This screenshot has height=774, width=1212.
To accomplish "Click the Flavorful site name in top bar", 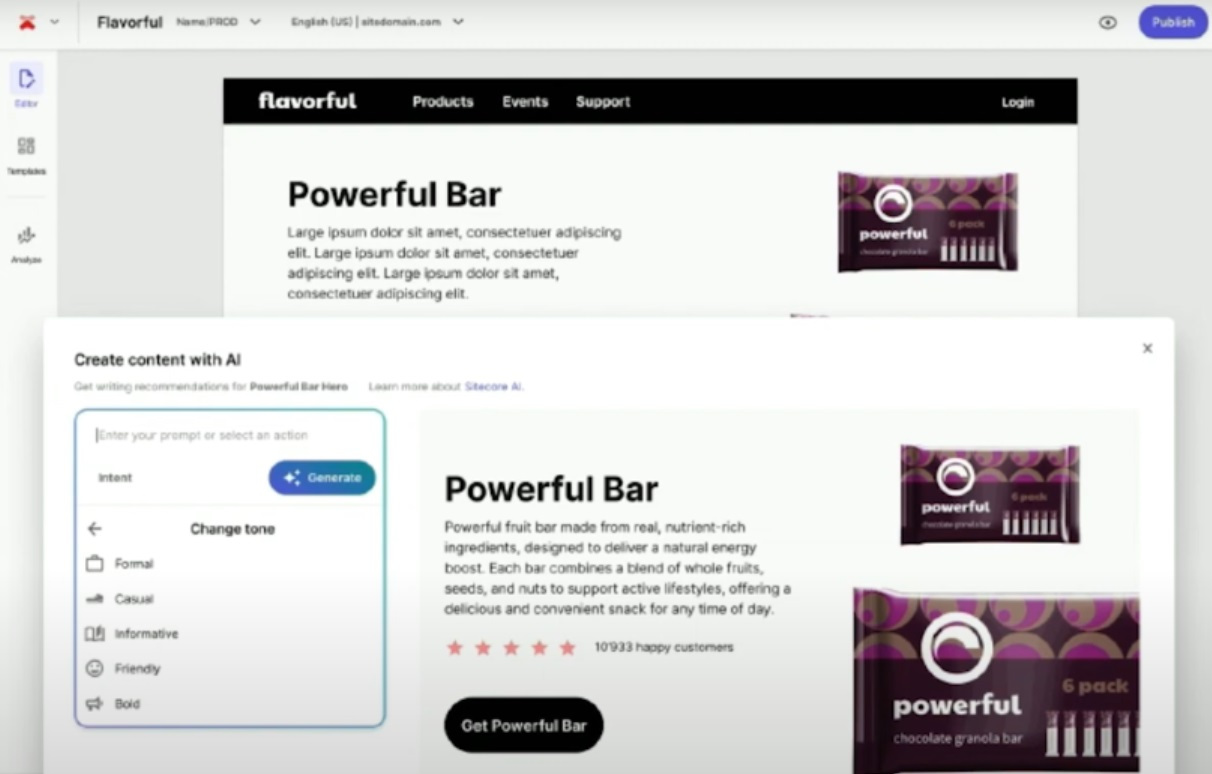I will [130, 22].
